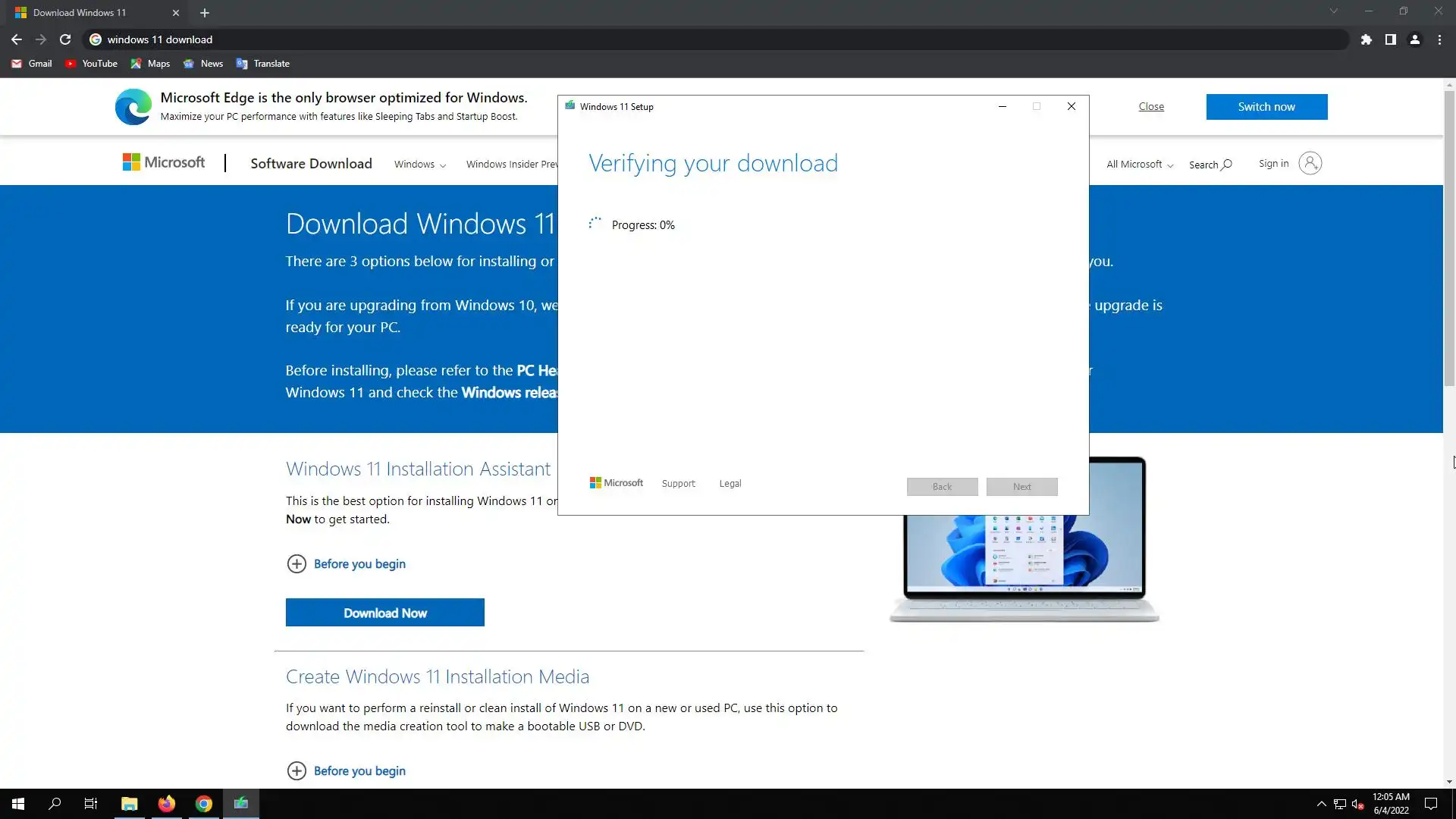1456x819 pixels.
Task: Click the address bar search field
Action: [x=682, y=39]
